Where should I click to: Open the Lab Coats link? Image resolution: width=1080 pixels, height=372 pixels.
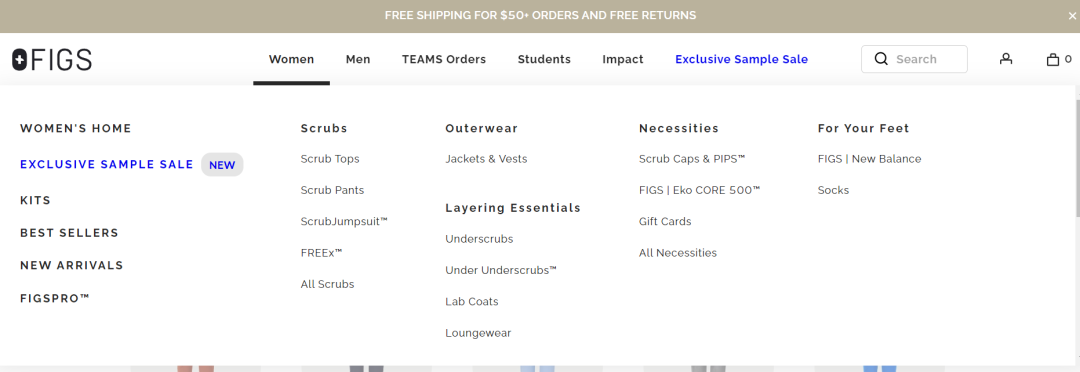[472, 302]
